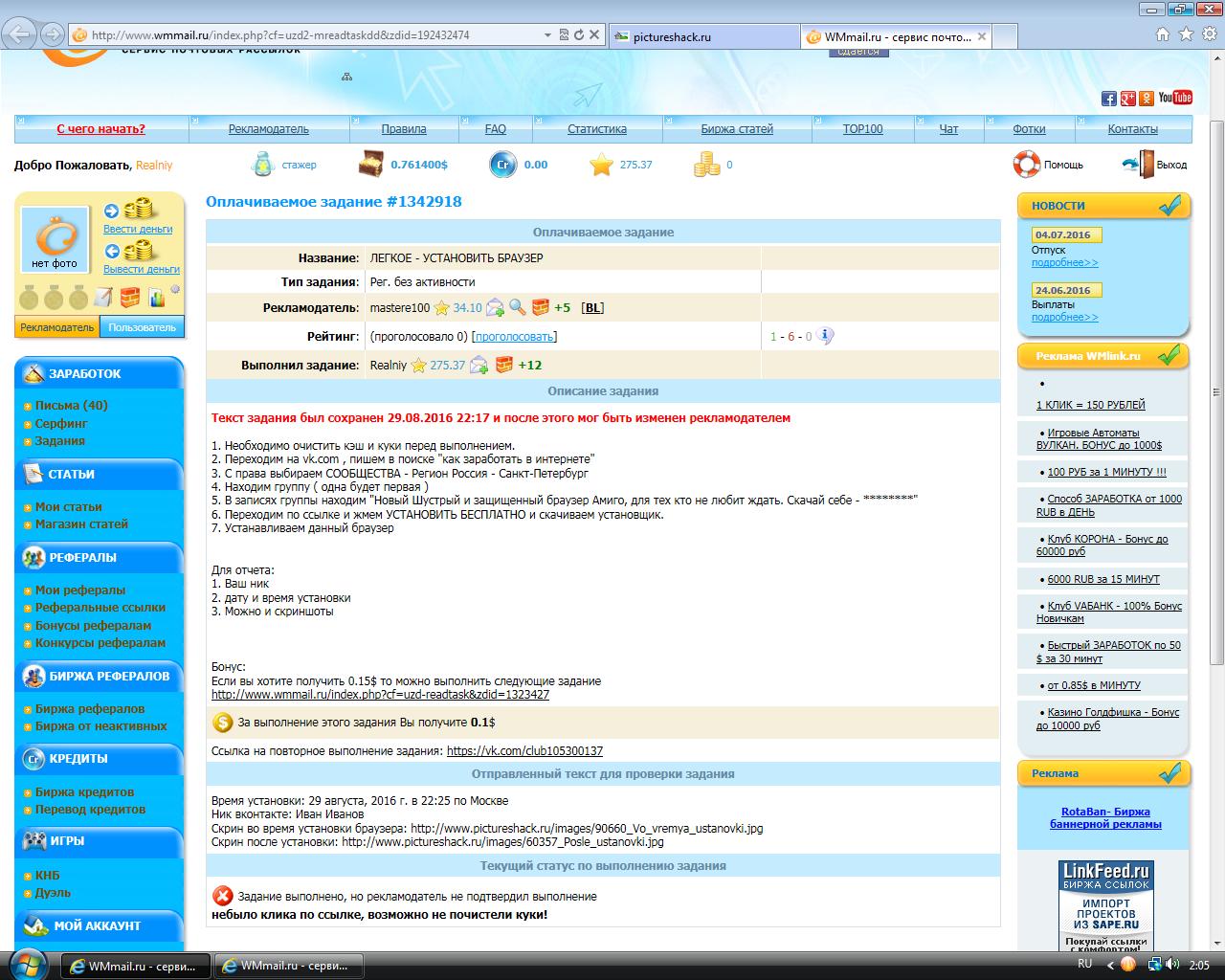Click the проголосовать voting link
Image resolution: width=1225 pixels, height=980 pixels.
point(514,336)
